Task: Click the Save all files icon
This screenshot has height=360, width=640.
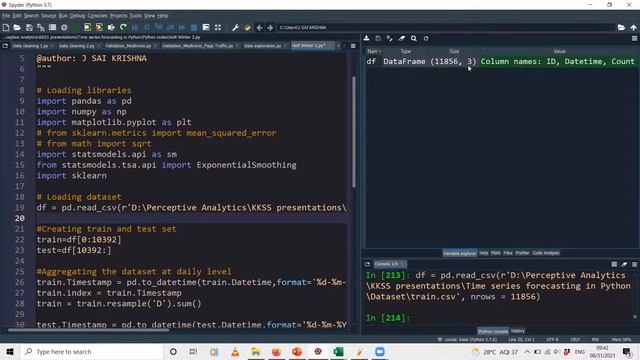Action: click(x=41, y=27)
